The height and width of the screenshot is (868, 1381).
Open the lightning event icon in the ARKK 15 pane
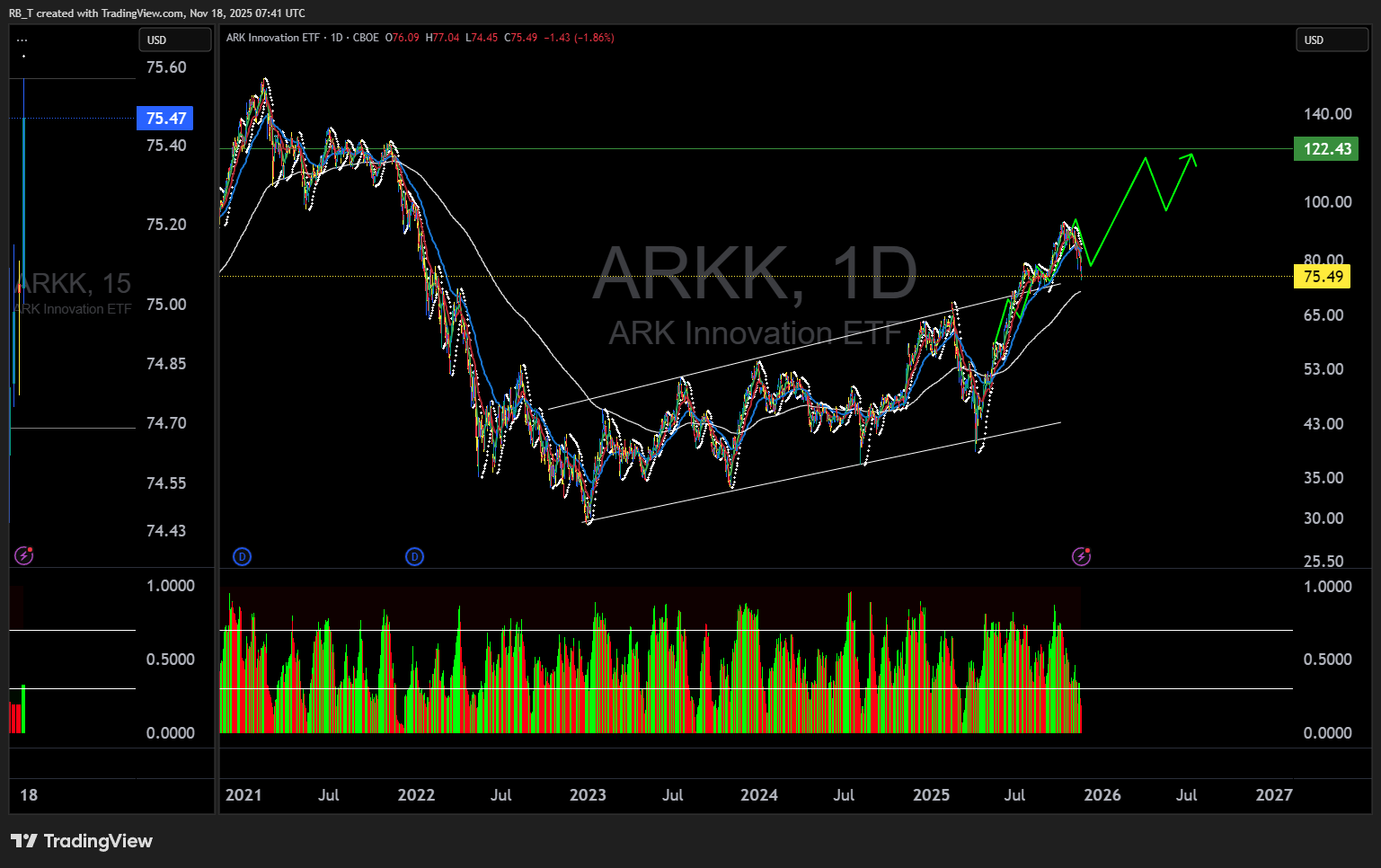(24, 556)
